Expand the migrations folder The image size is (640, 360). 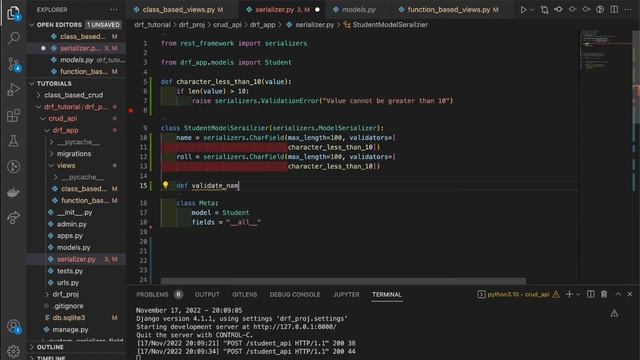[x=74, y=154]
